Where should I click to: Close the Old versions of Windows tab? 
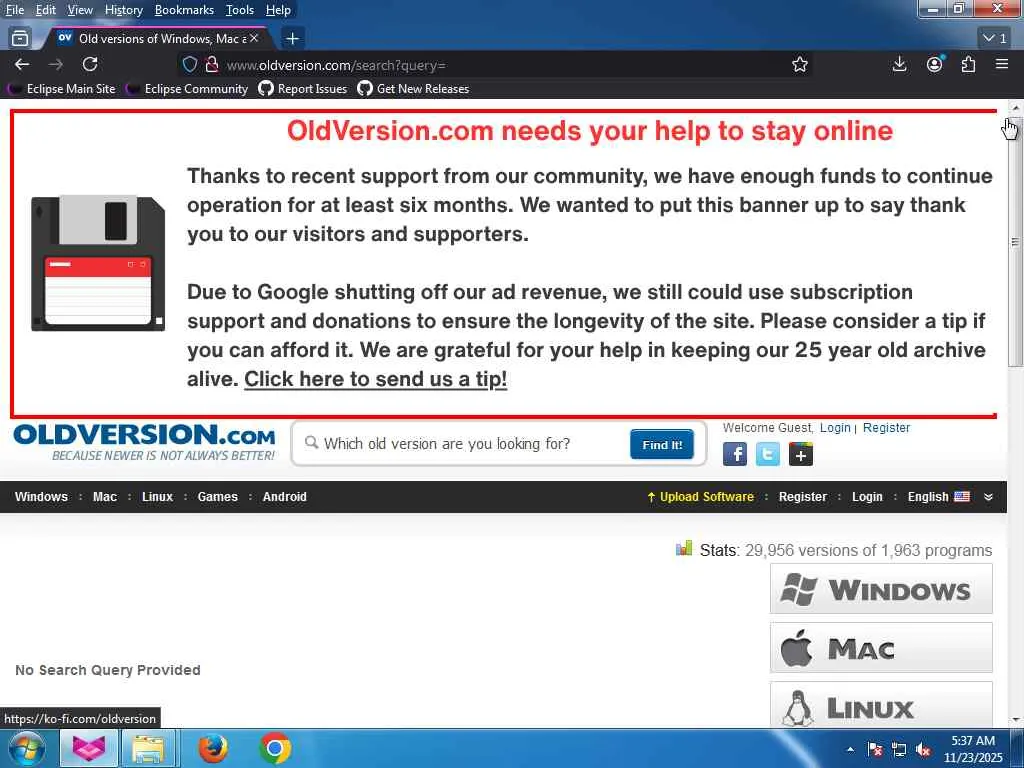click(254, 39)
